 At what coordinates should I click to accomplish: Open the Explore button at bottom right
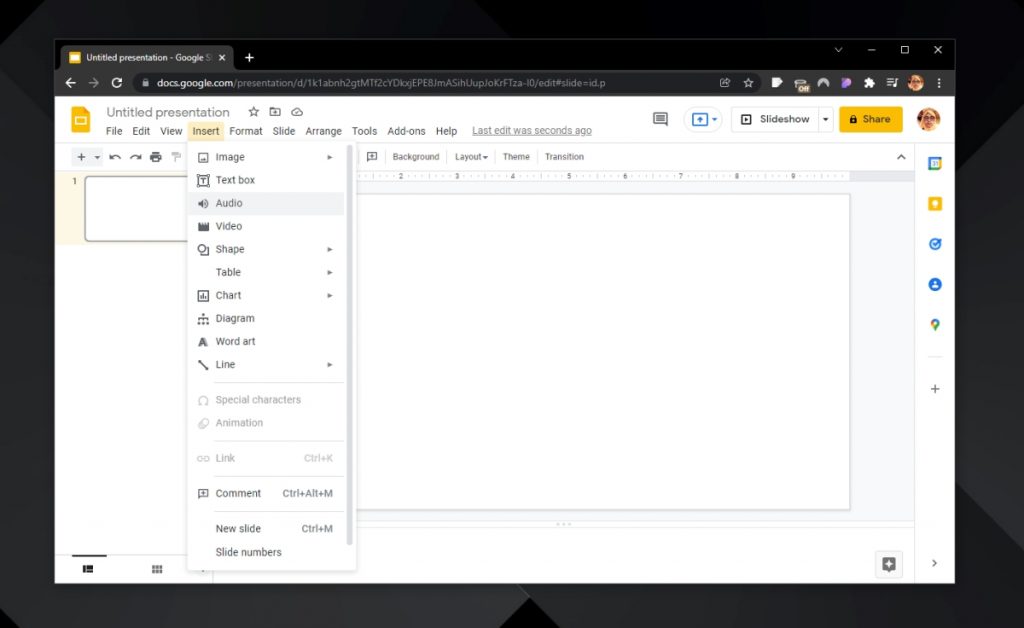pyautogui.click(x=889, y=564)
